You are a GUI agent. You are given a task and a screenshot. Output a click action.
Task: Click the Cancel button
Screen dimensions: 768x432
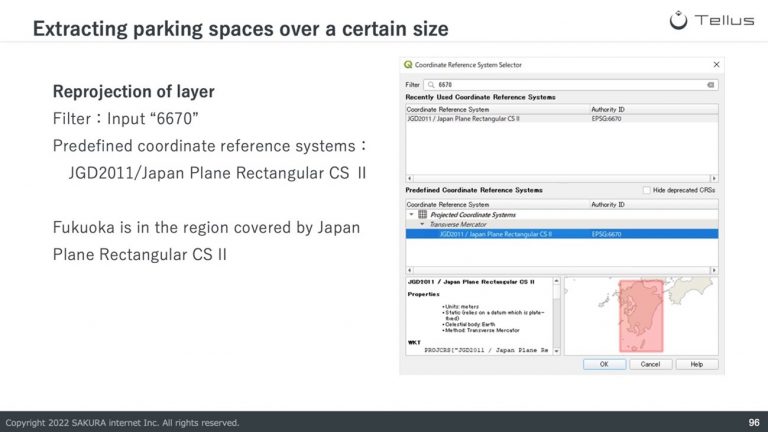tap(650, 364)
